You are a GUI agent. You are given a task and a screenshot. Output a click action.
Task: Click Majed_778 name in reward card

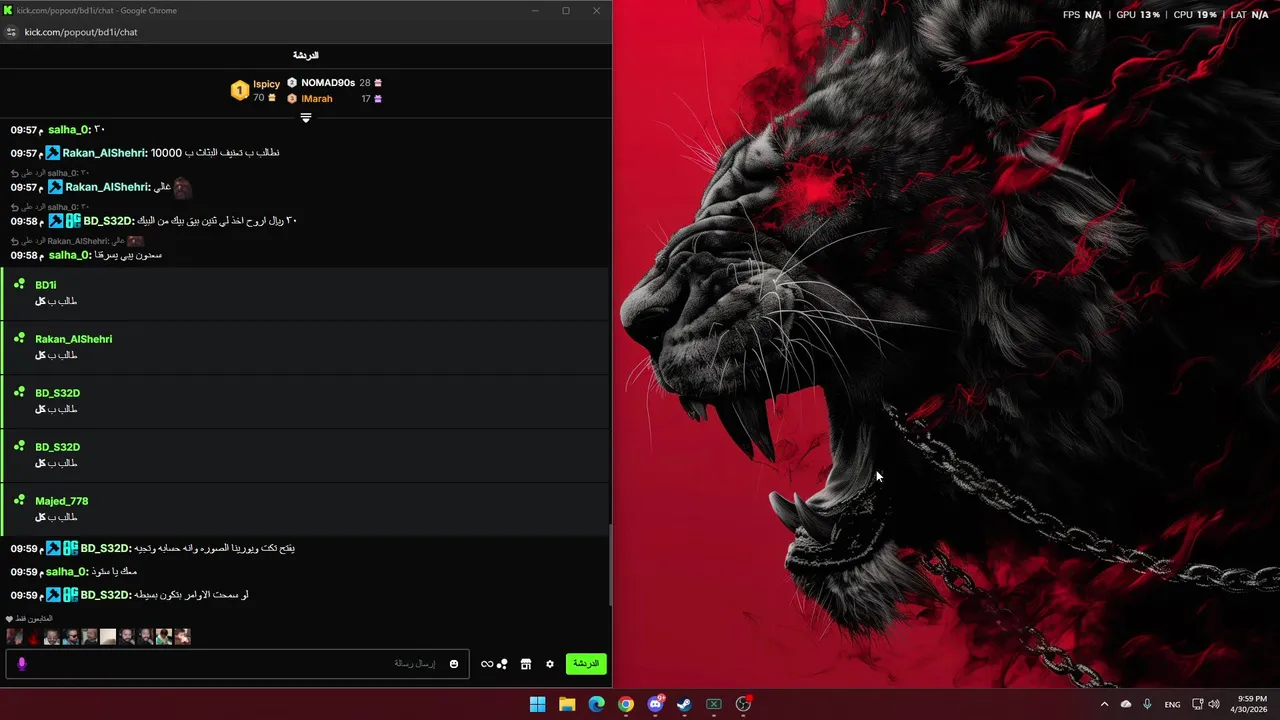click(62, 501)
